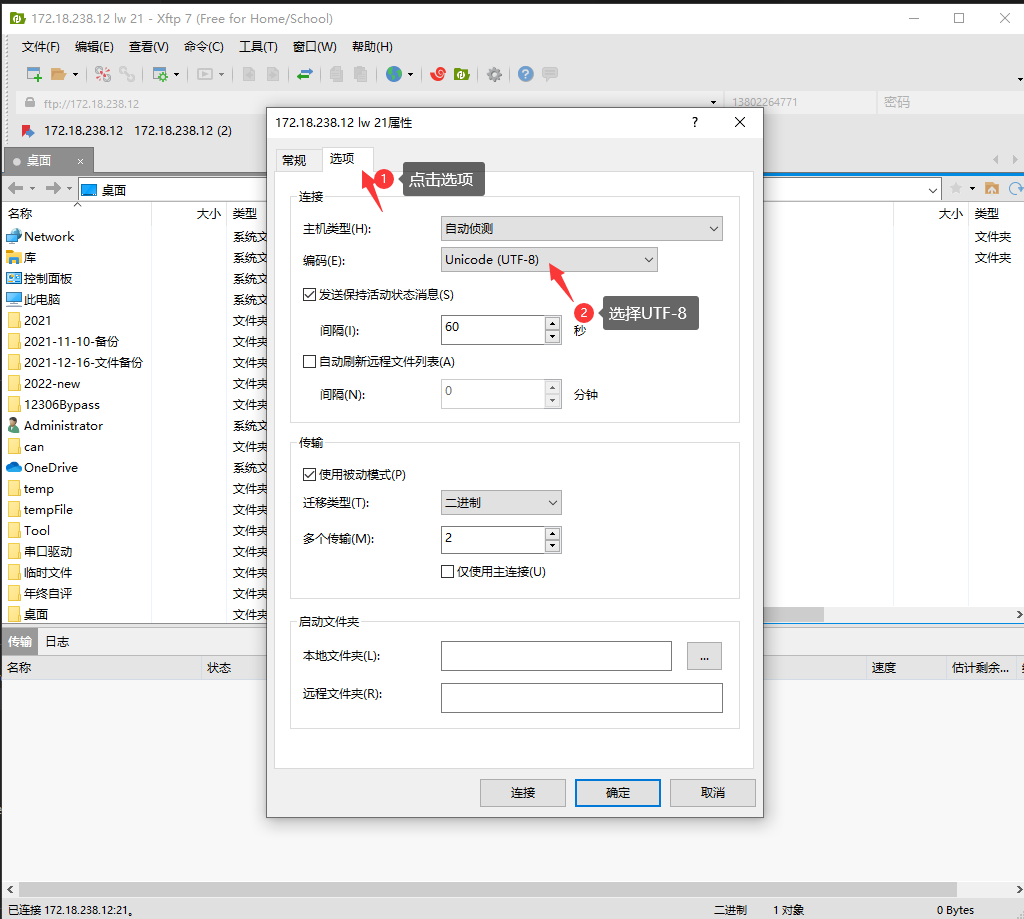
Task: Open a new connection session
Action: (x=33, y=74)
